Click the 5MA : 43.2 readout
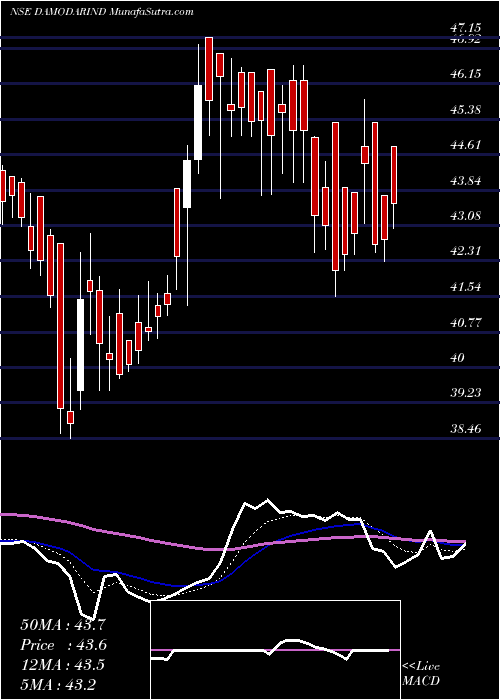500x700 pixels. click(58, 685)
